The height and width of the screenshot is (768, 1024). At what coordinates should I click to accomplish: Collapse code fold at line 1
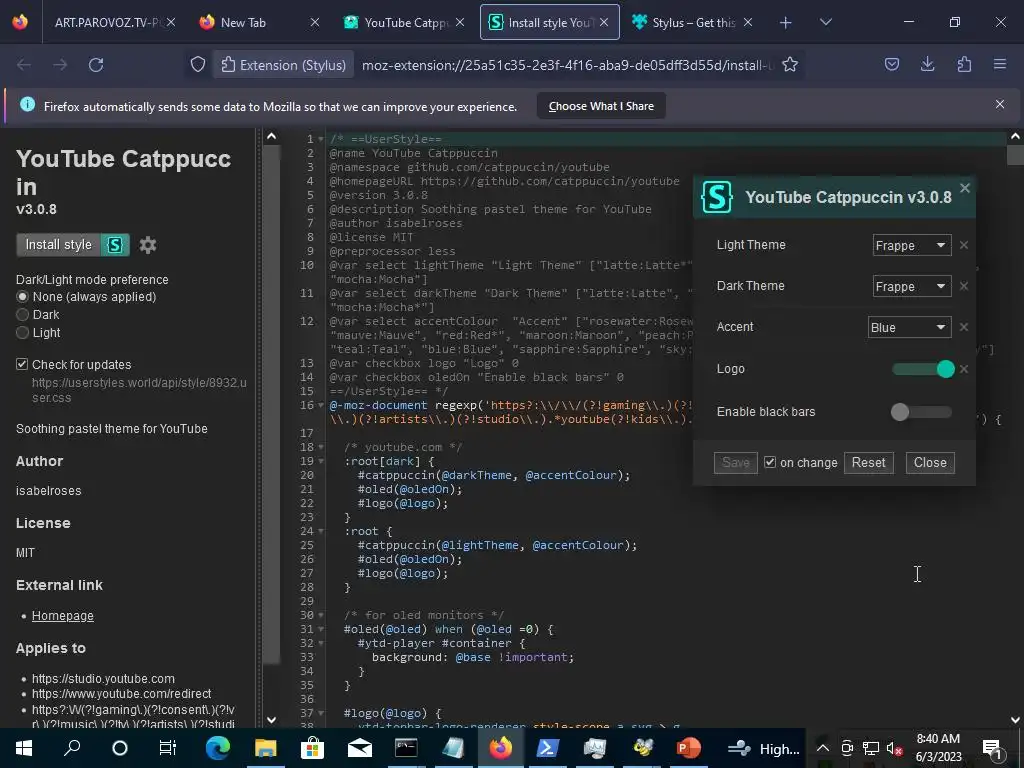(x=321, y=139)
